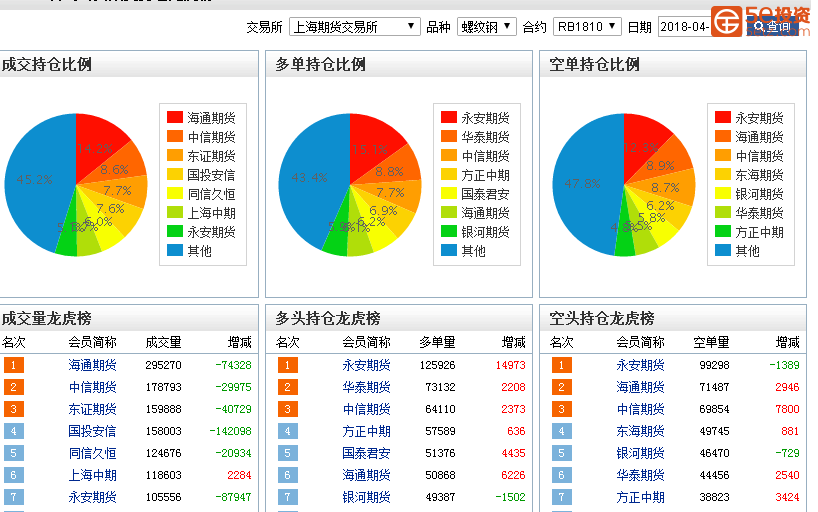This screenshot has width=818, height=512.
Task: Open the 合约 RB1810 contract dropdown
Action: pyautogui.click(x=587, y=27)
